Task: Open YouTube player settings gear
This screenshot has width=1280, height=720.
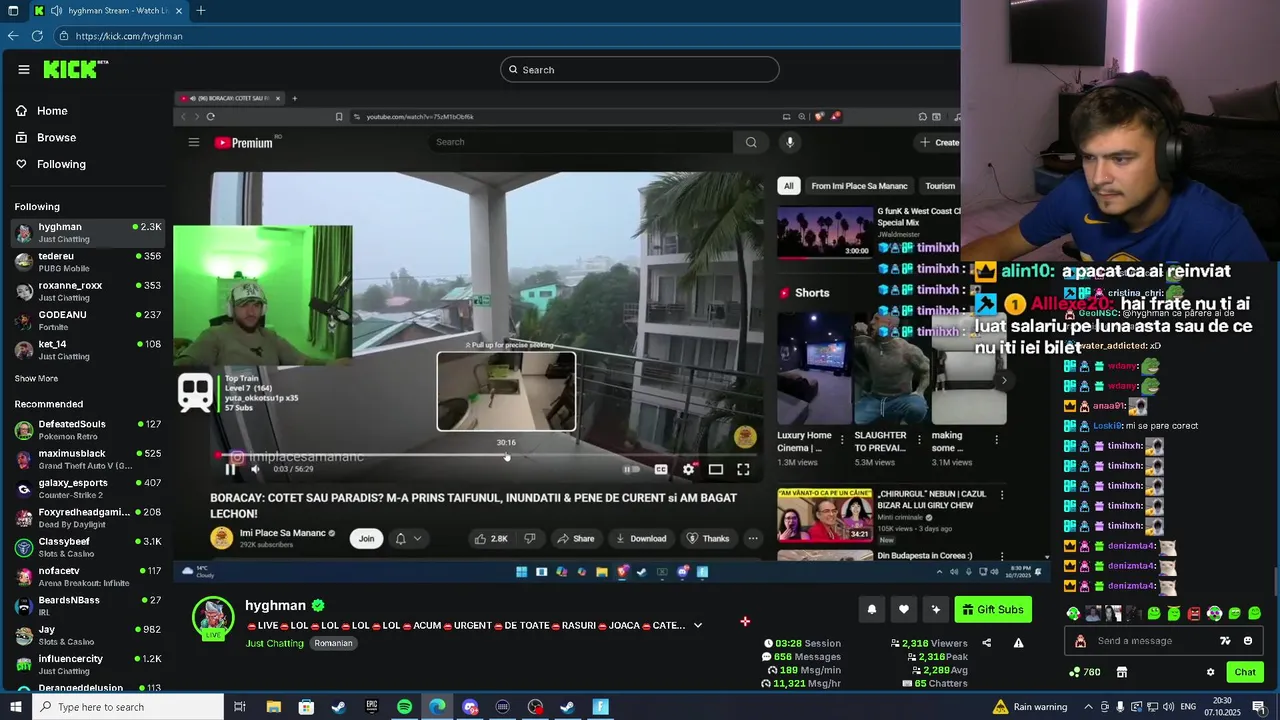Action: coord(688,469)
